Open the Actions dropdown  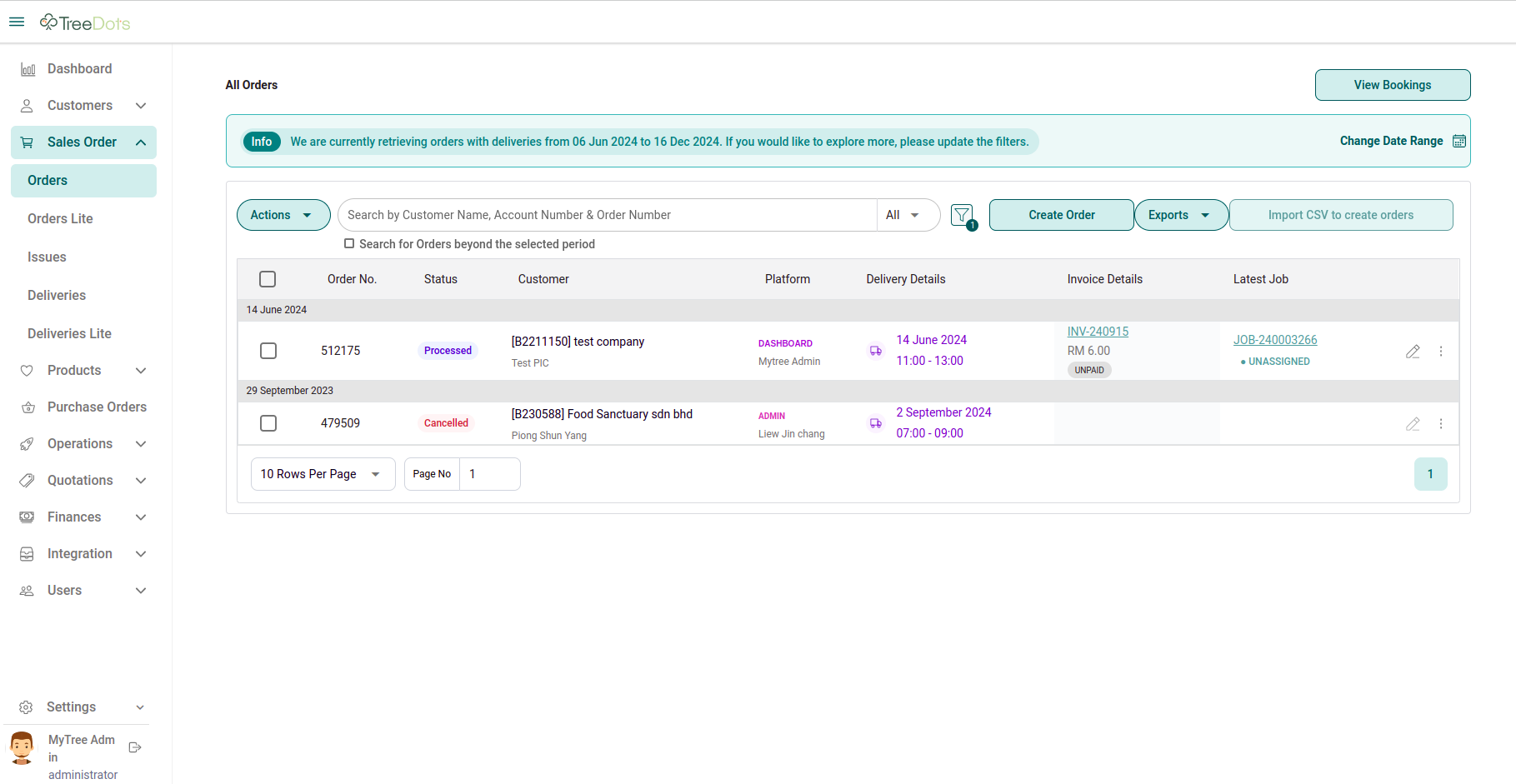click(283, 215)
